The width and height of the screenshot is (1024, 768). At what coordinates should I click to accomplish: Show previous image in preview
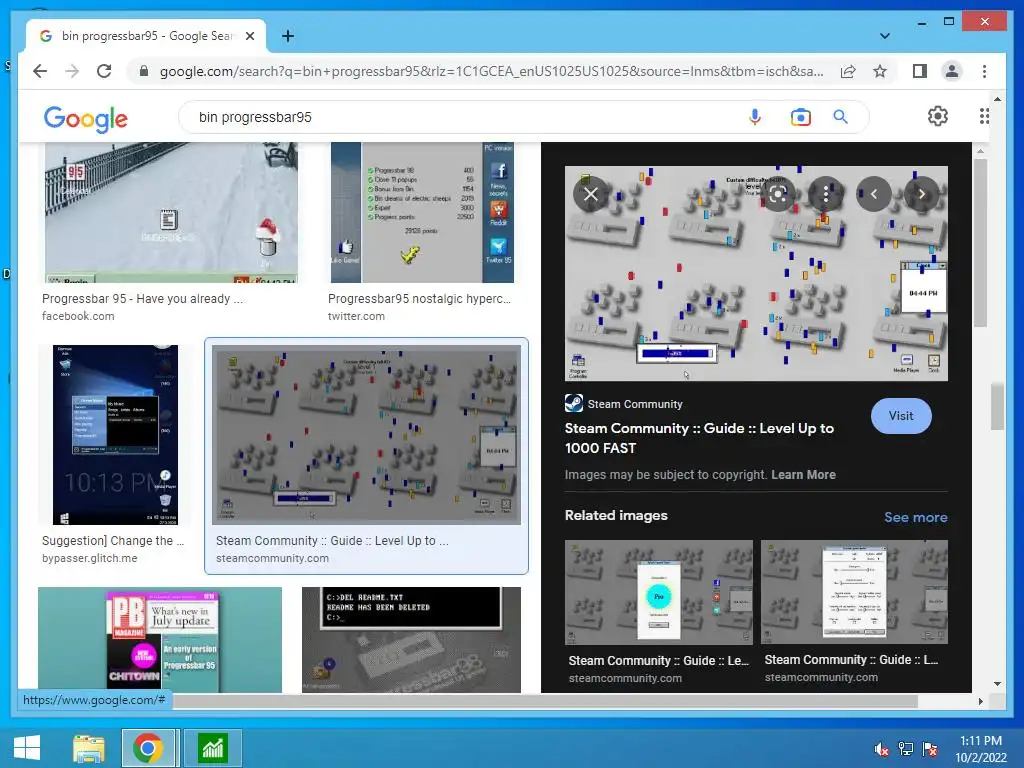[x=874, y=194]
